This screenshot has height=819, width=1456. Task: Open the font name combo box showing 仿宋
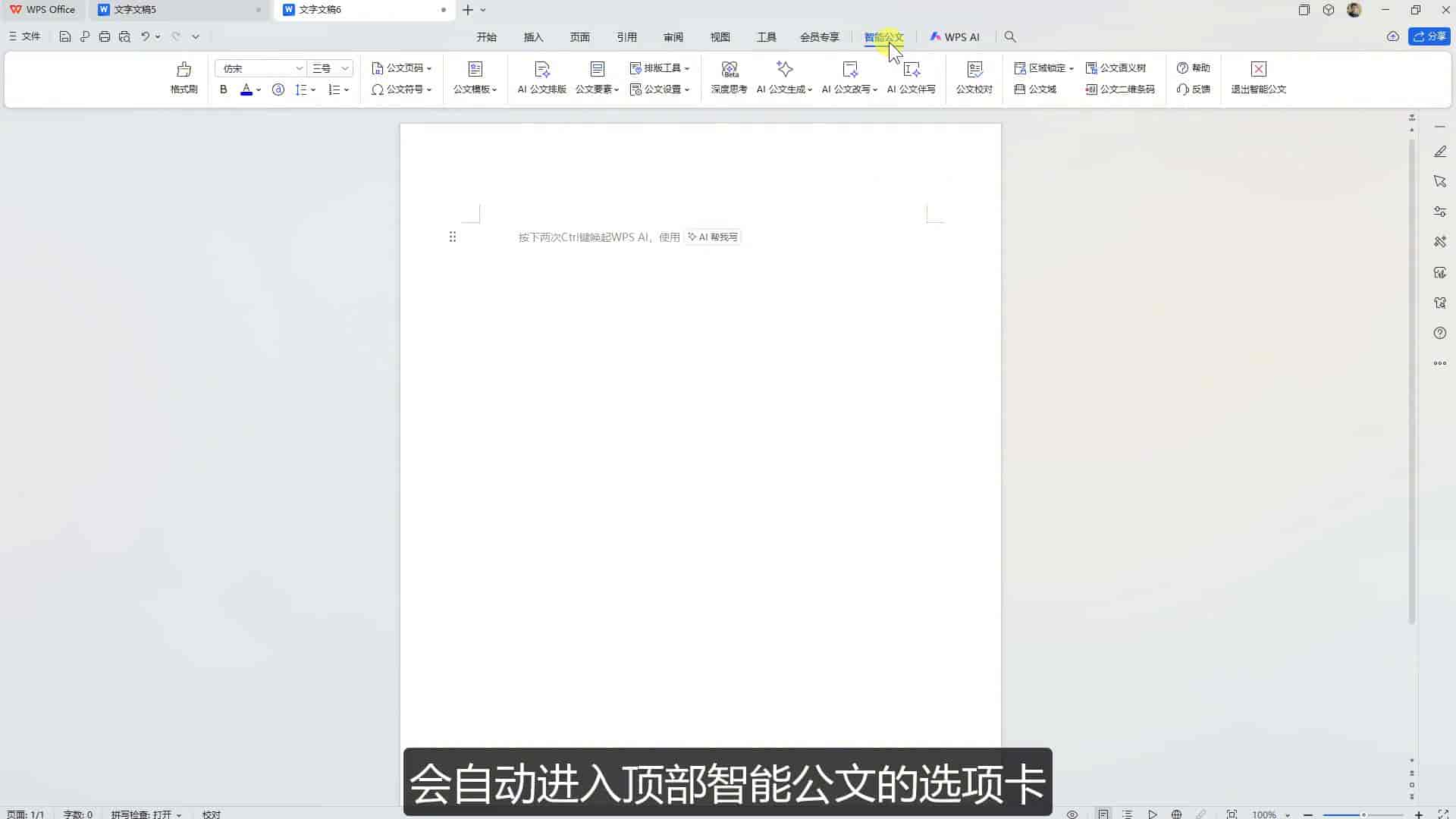click(260, 68)
